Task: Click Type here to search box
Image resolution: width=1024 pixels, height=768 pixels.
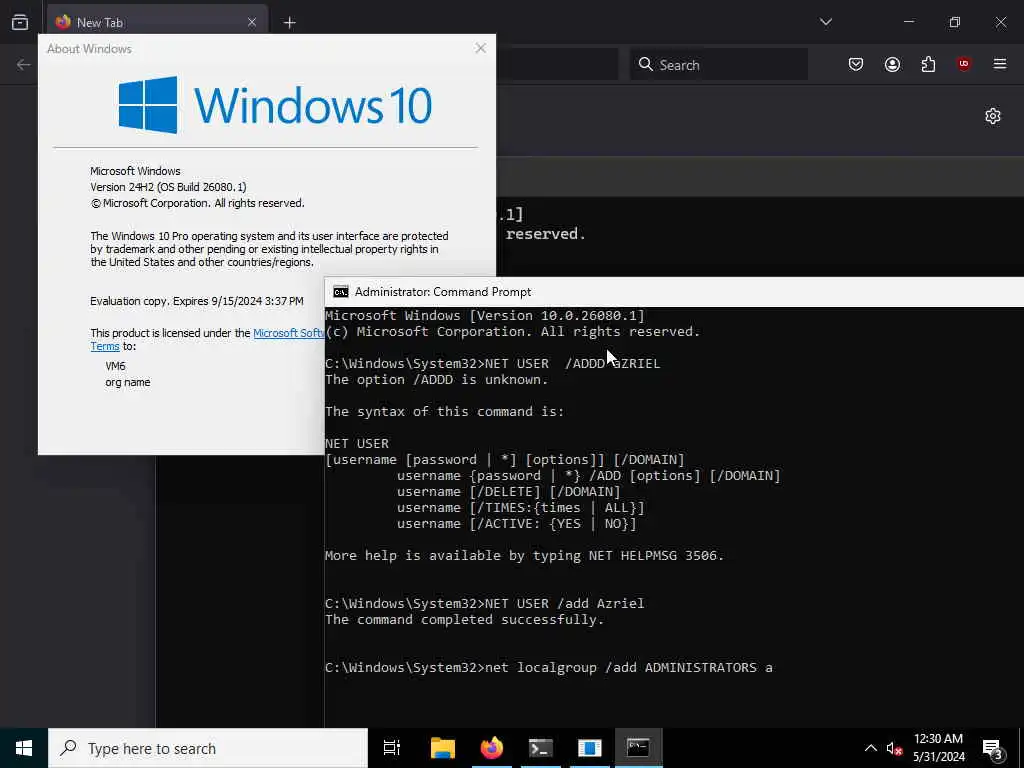Action: [208, 748]
